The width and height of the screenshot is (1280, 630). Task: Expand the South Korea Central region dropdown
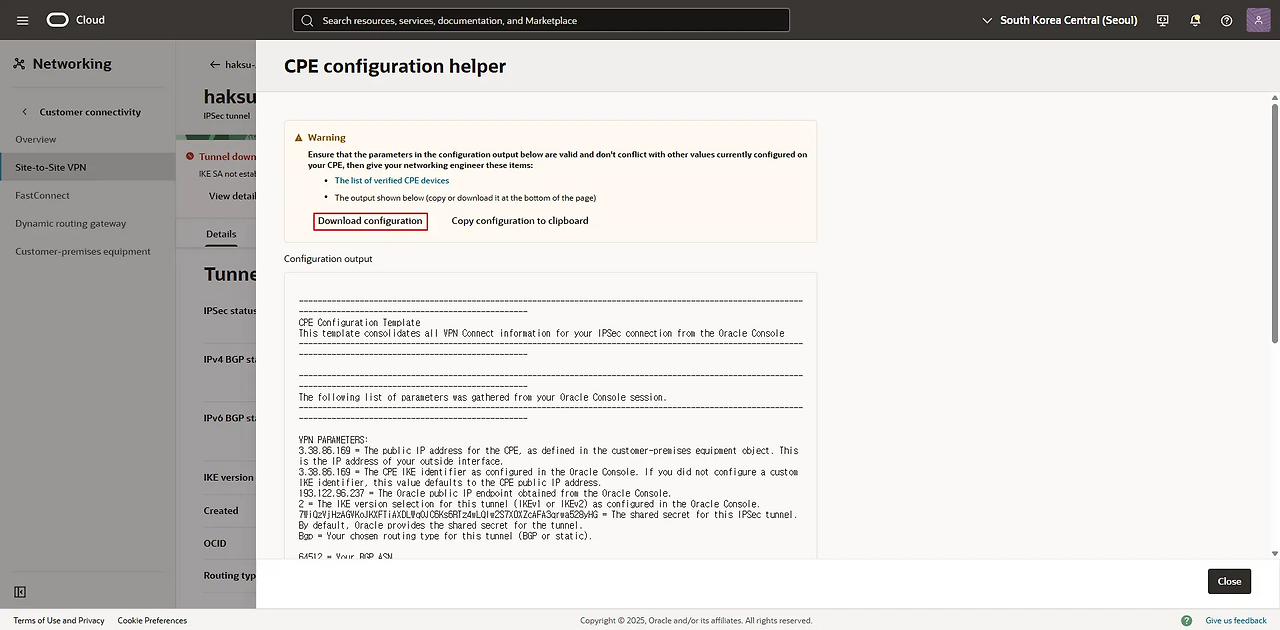pyautogui.click(x=1060, y=20)
